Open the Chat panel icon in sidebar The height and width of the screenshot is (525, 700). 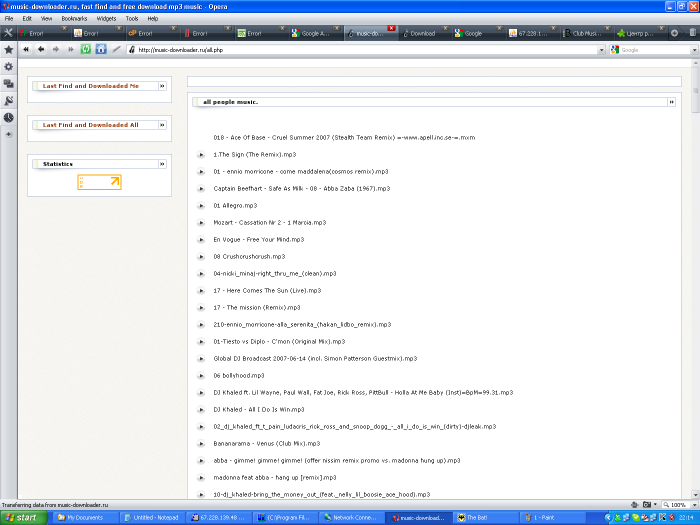pos(8,83)
